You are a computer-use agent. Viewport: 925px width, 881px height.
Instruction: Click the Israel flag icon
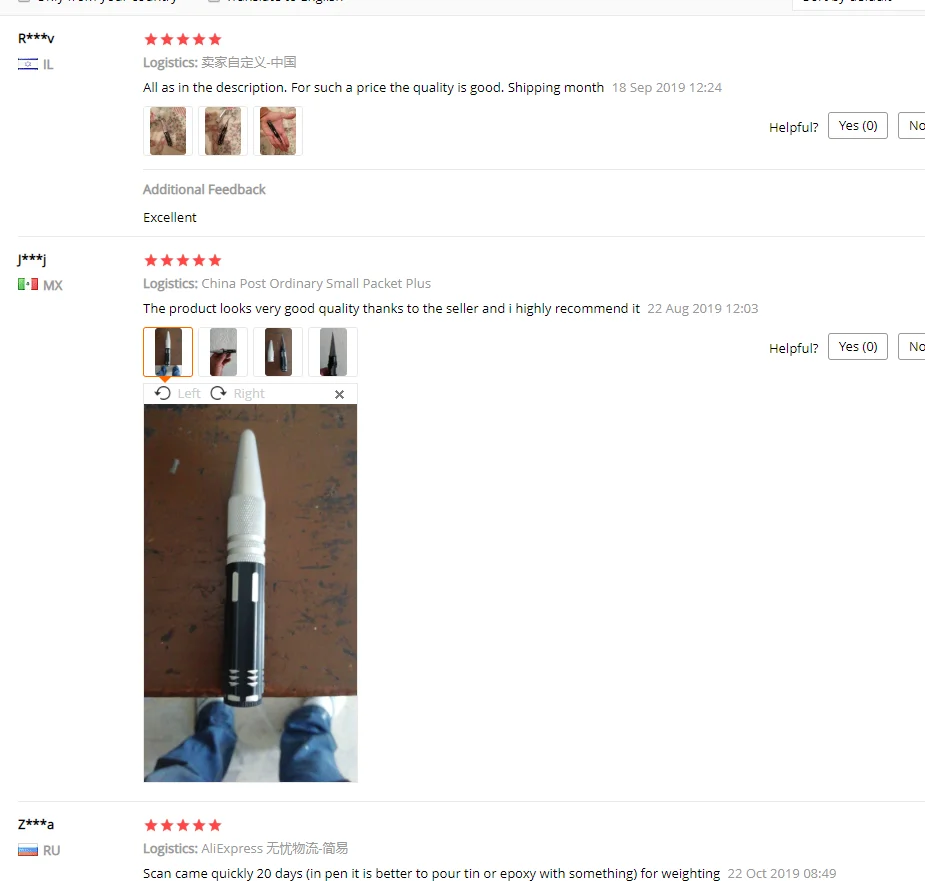click(28, 64)
